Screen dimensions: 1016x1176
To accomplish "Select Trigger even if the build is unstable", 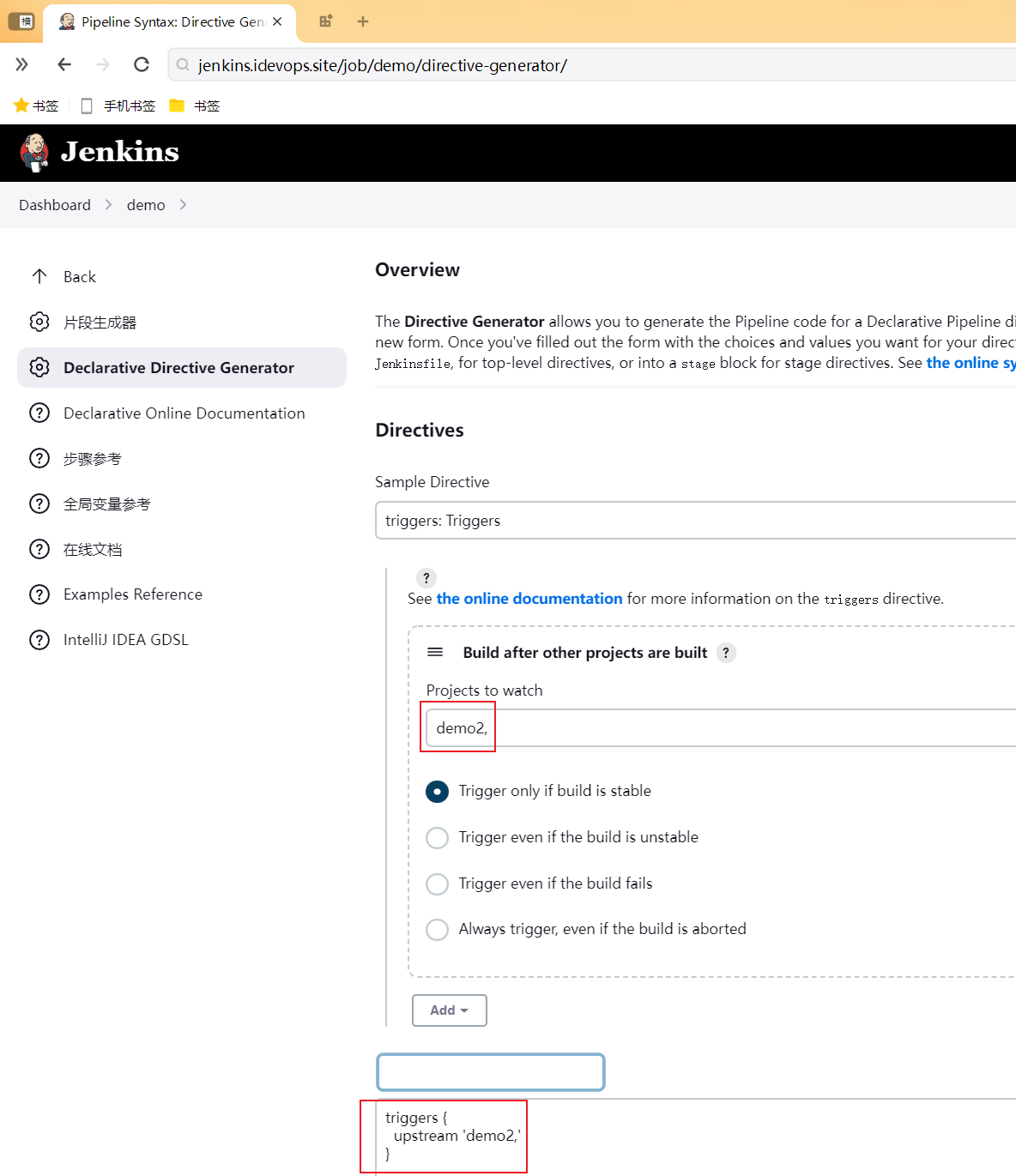I will [x=437, y=837].
